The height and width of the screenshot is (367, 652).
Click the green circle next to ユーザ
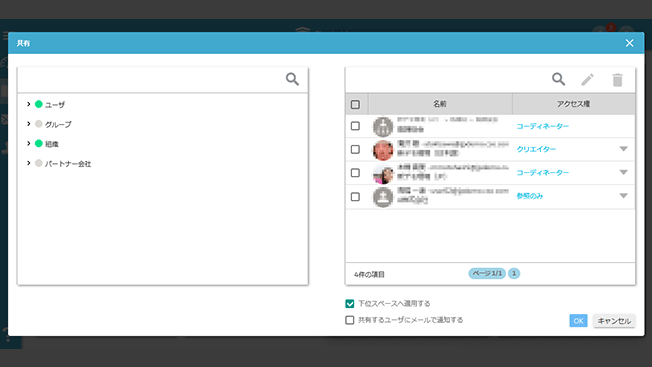tap(39, 104)
